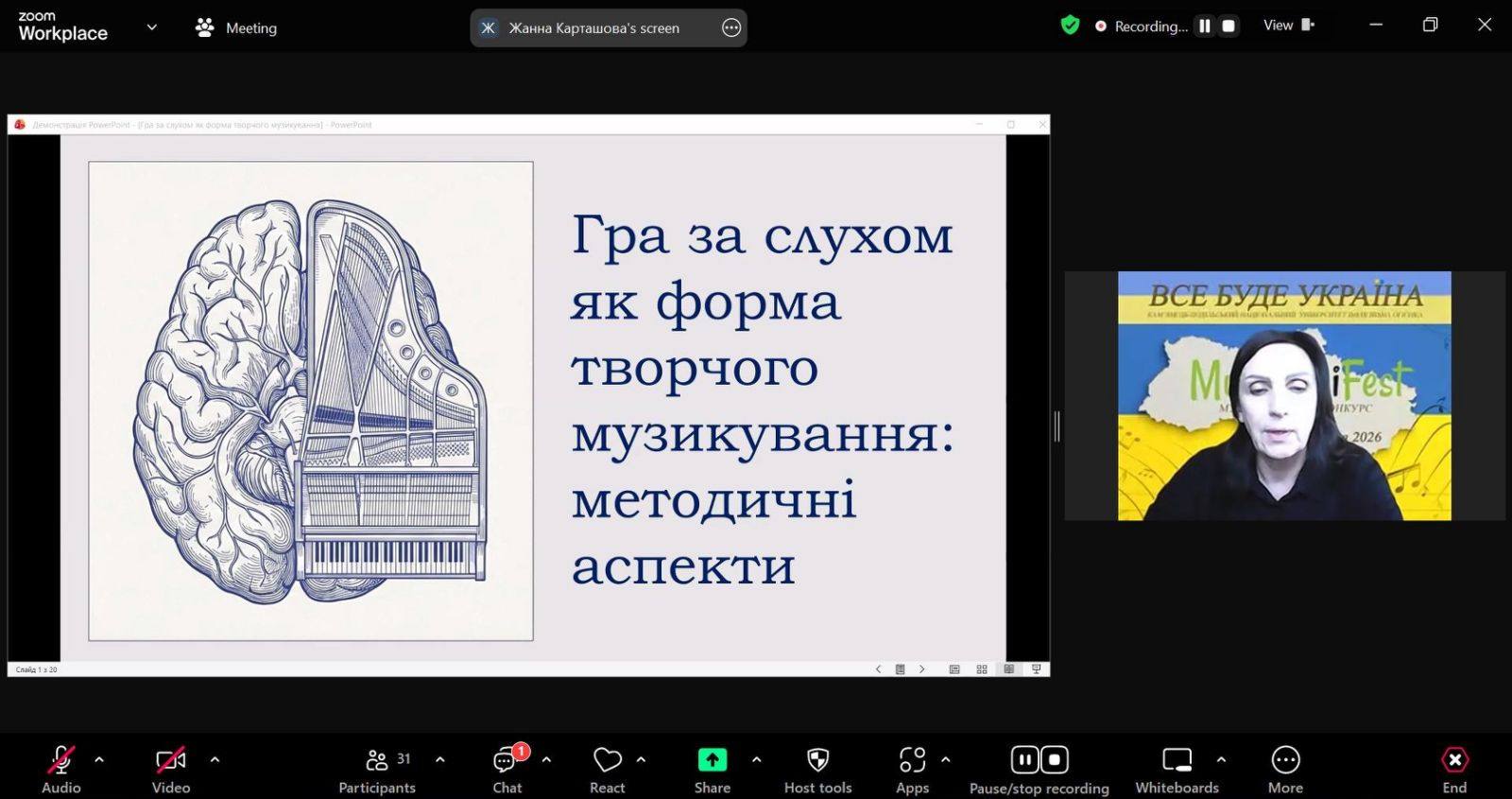This screenshot has height=799, width=1512.
Task: Click the speaker's video thumbnail
Action: 1284,395
